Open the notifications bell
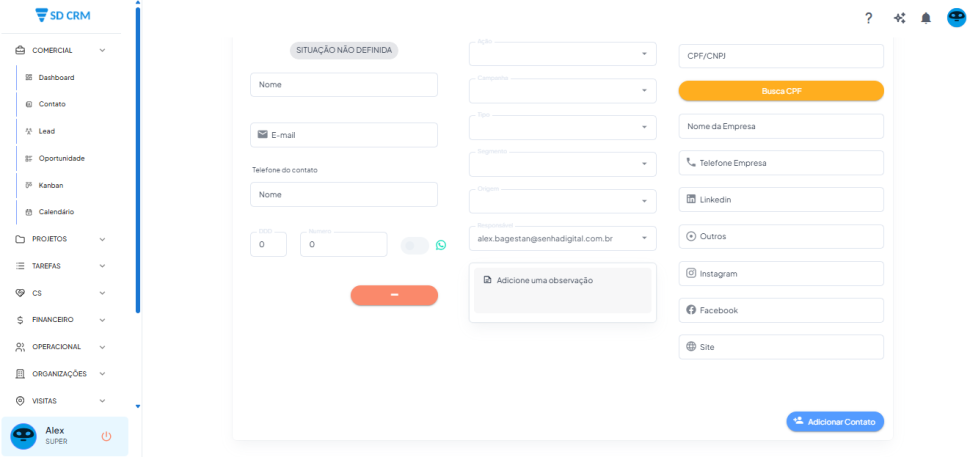The width and height of the screenshot is (970, 457). pos(926,18)
